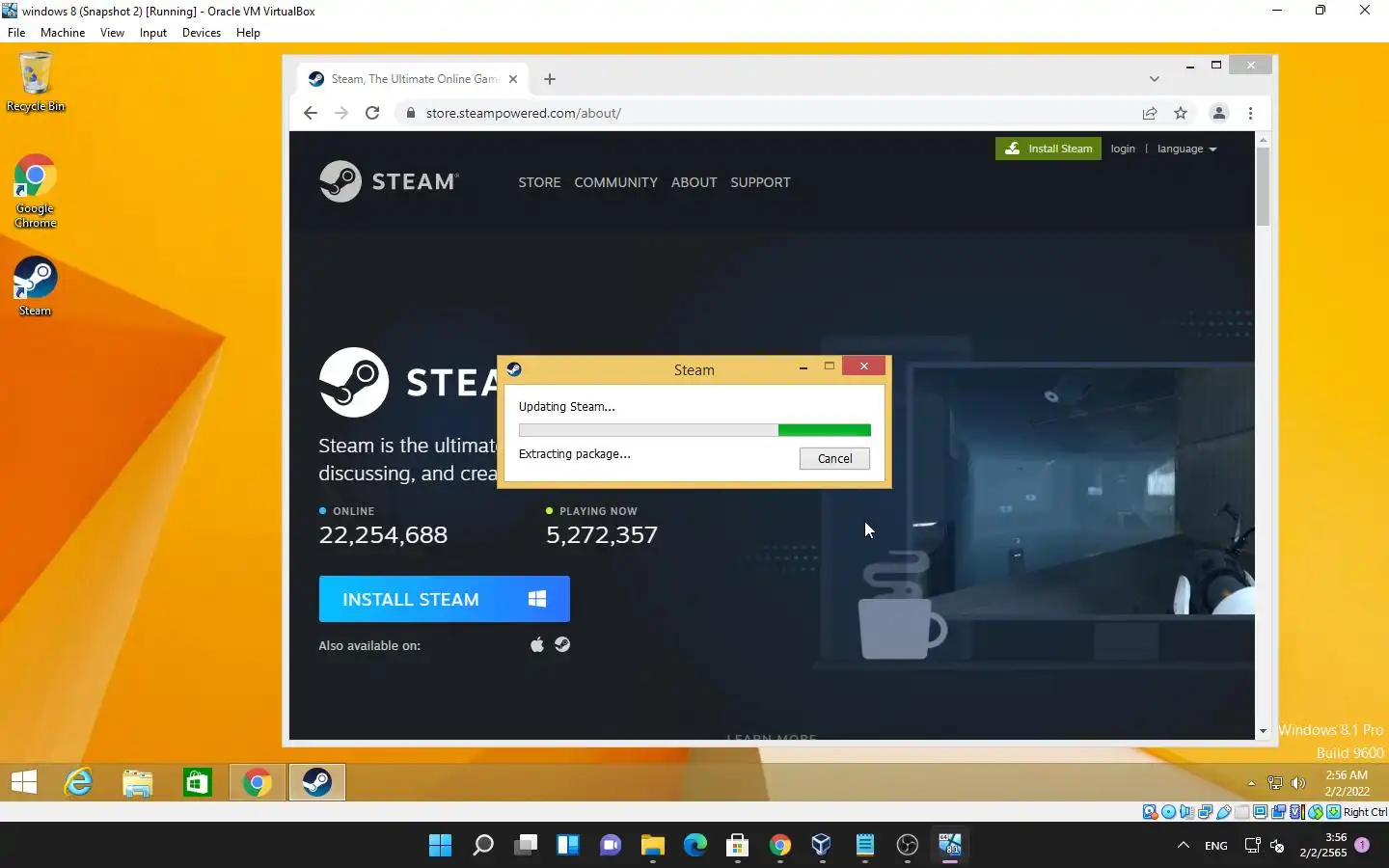Go to SUPPORT in Steam navigation

click(x=760, y=182)
